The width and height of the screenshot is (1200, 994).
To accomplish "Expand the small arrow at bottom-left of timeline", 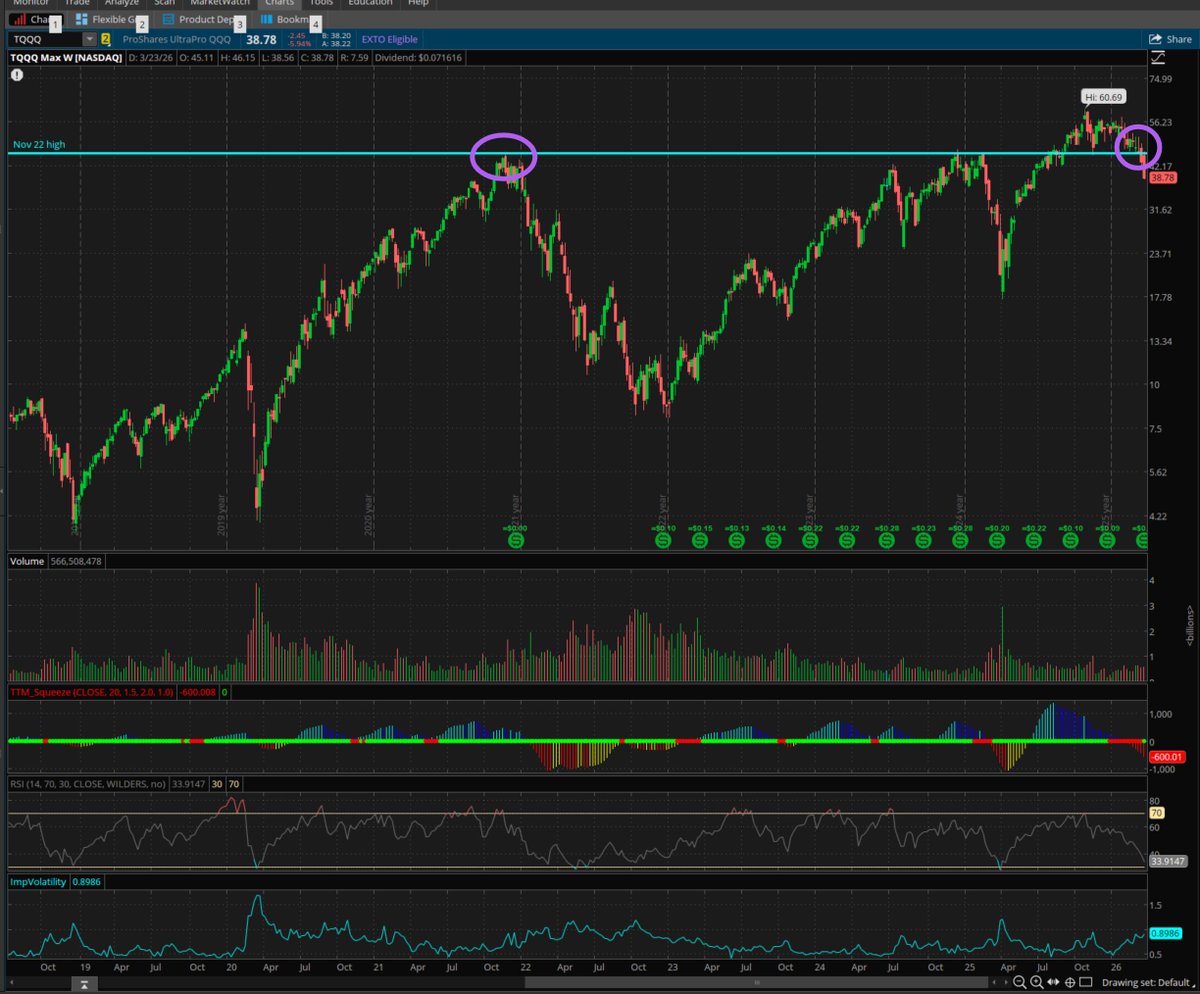I will 84,986.
